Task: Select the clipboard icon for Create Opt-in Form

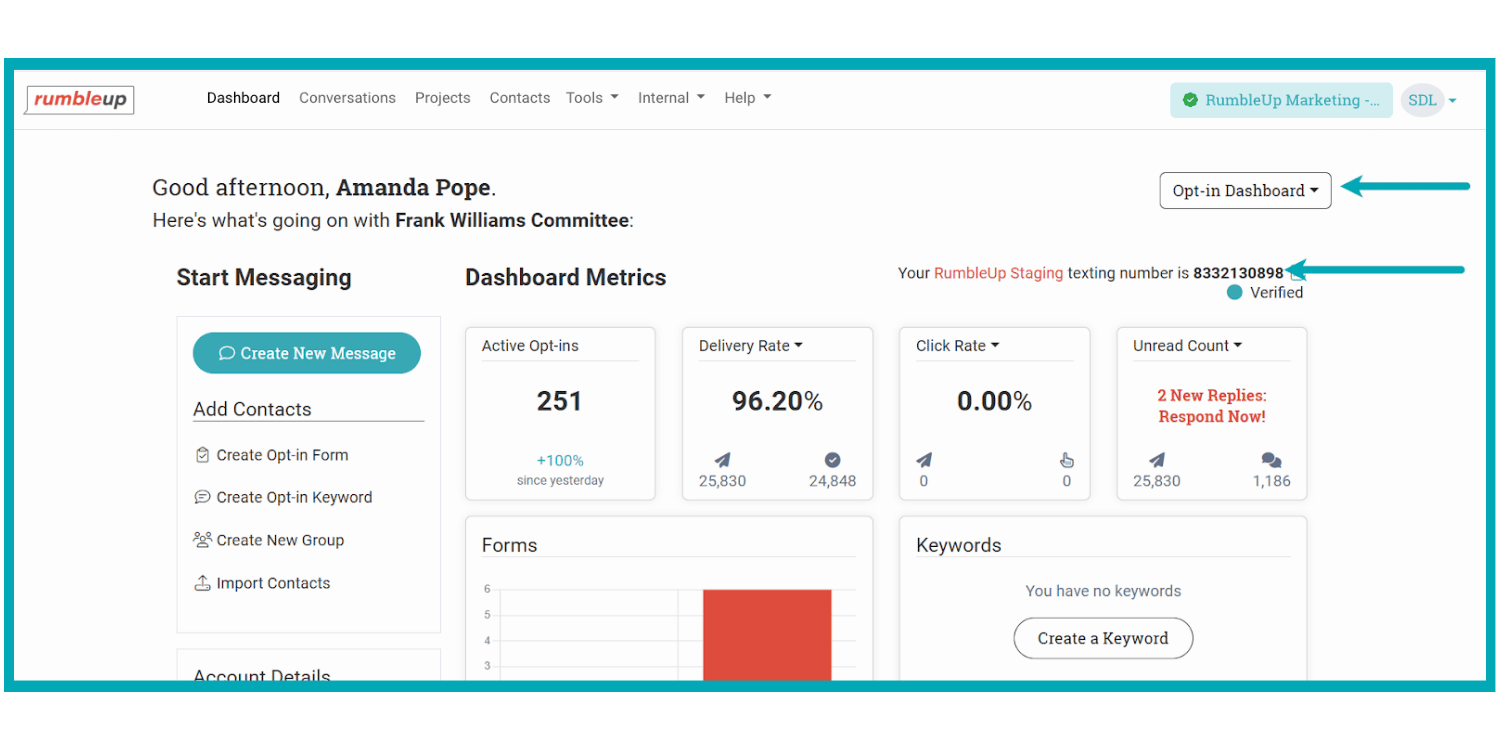Action: click(202, 454)
